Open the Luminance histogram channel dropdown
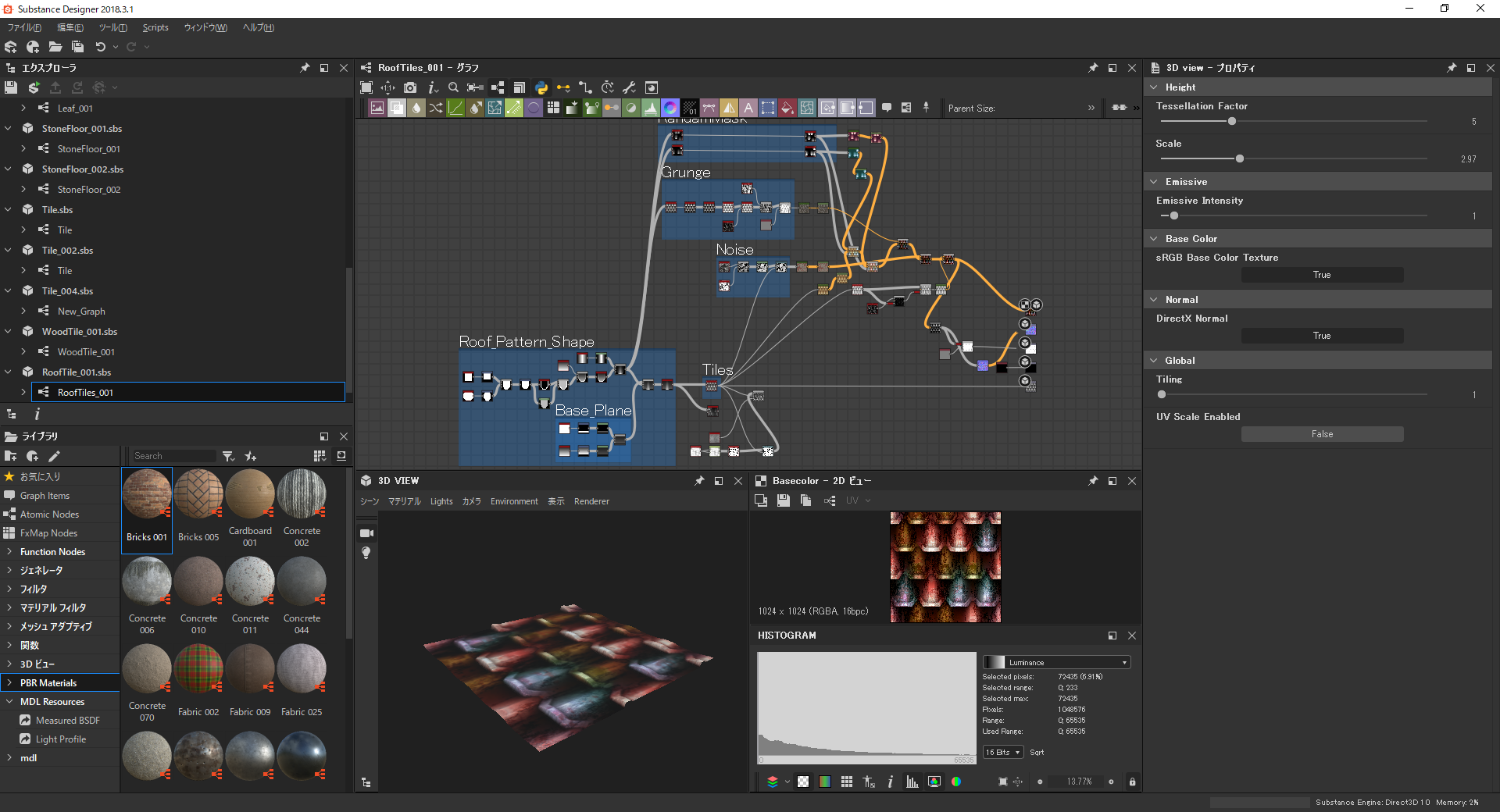This screenshot has height=812, width=1500. 1056,662
